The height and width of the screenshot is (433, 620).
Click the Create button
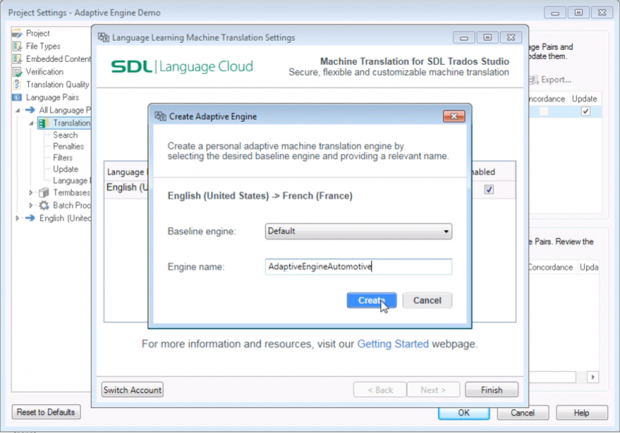coord(371,300)
